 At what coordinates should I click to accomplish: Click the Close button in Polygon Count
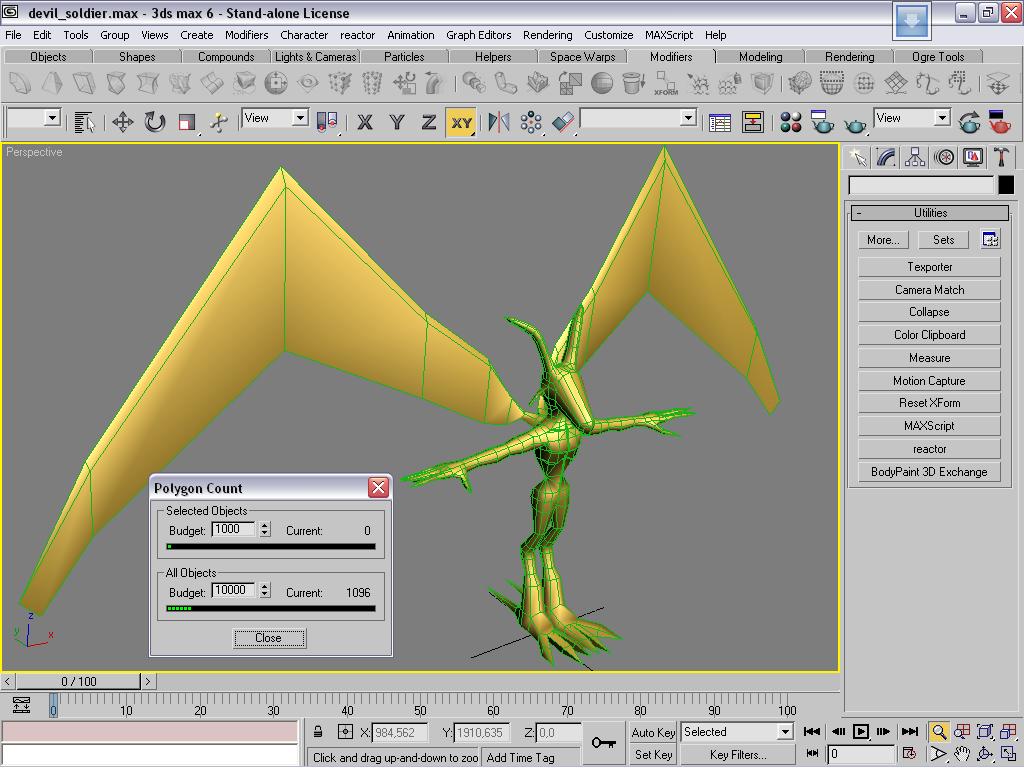pyautogui.click(x=268, y=638)
